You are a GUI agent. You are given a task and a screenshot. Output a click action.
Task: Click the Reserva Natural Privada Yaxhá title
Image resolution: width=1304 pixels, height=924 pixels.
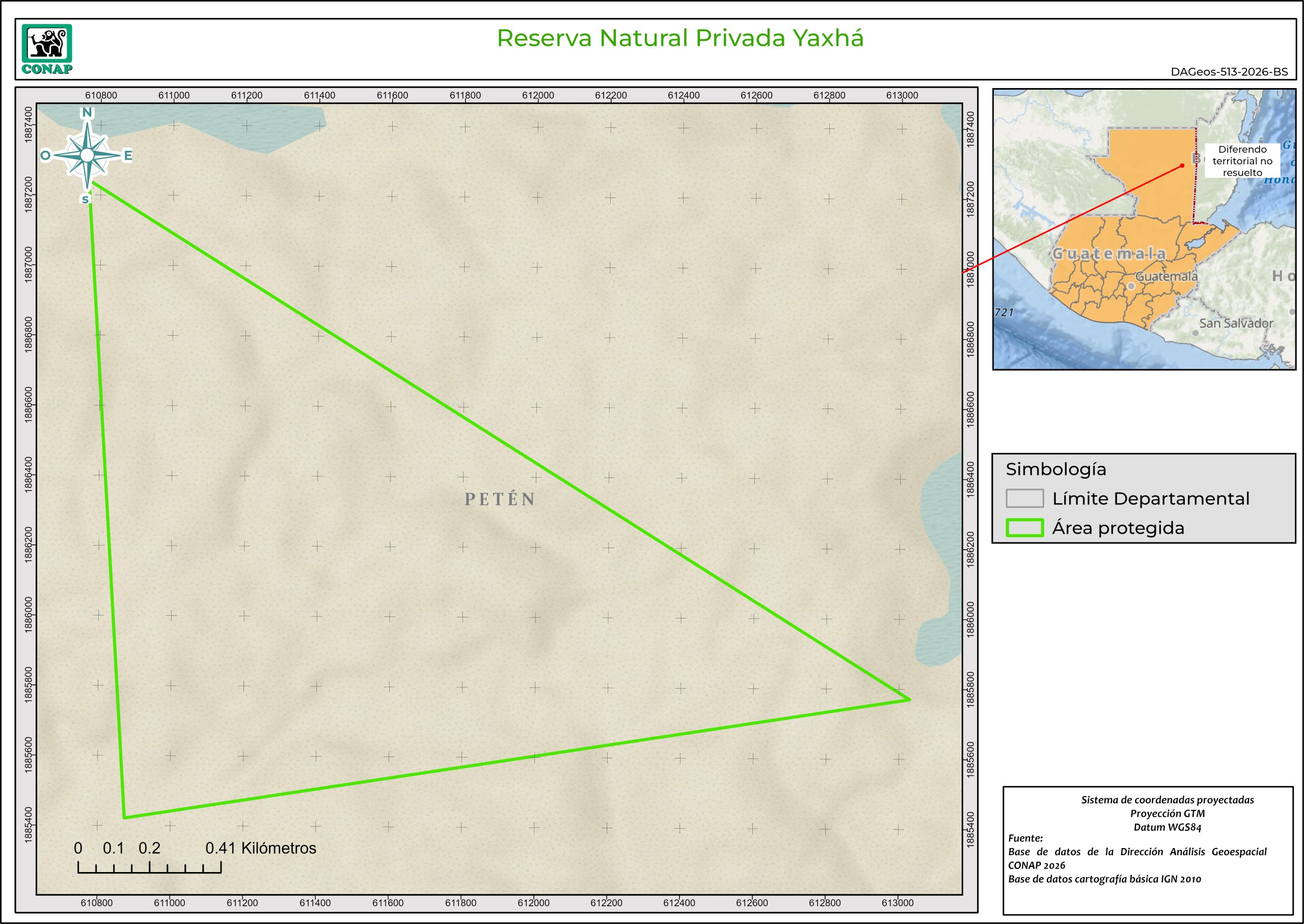(x=680, y=38)
